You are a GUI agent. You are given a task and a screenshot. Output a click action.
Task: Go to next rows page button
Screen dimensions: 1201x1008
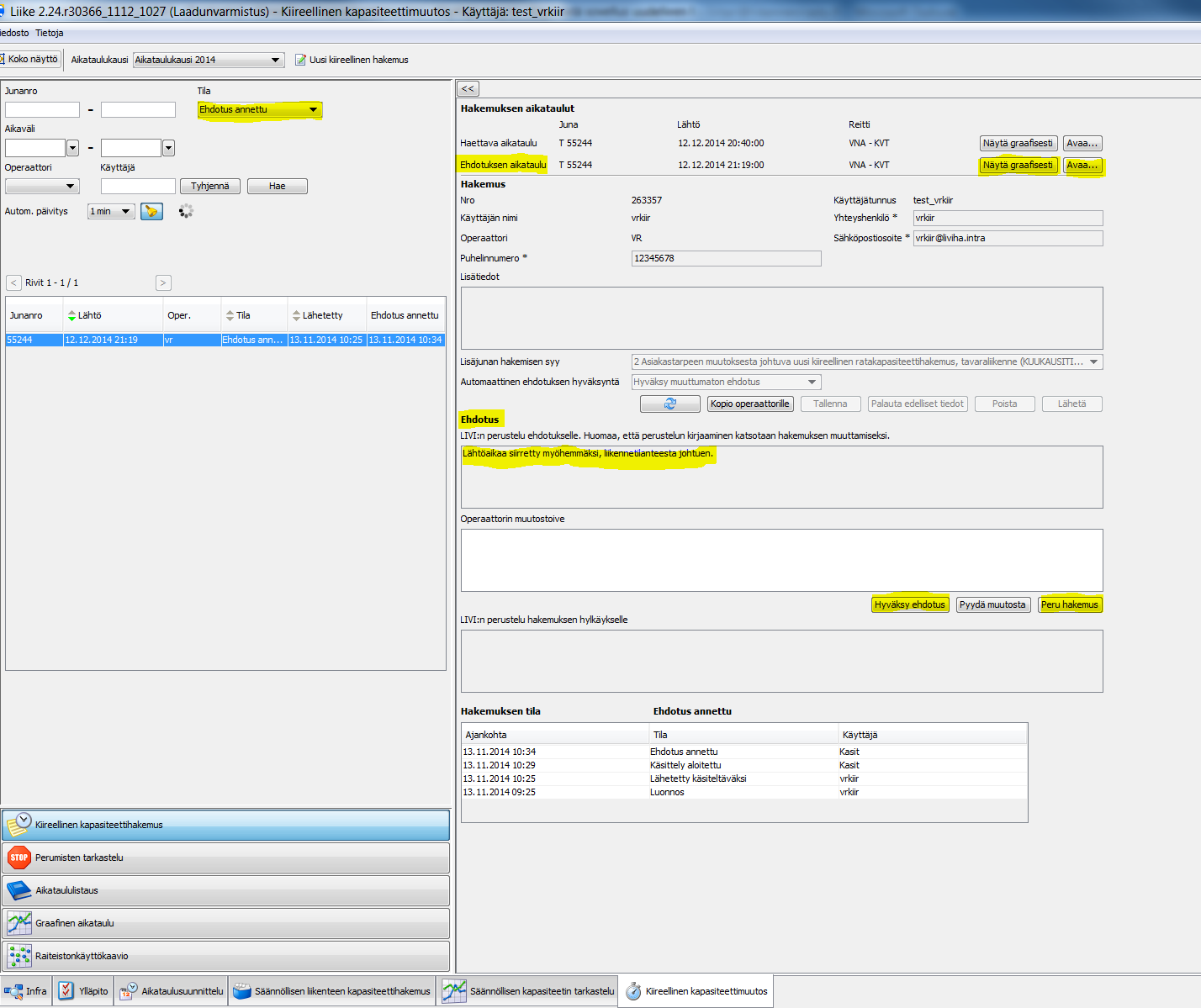pyautogui.click(x=163, y=282)
